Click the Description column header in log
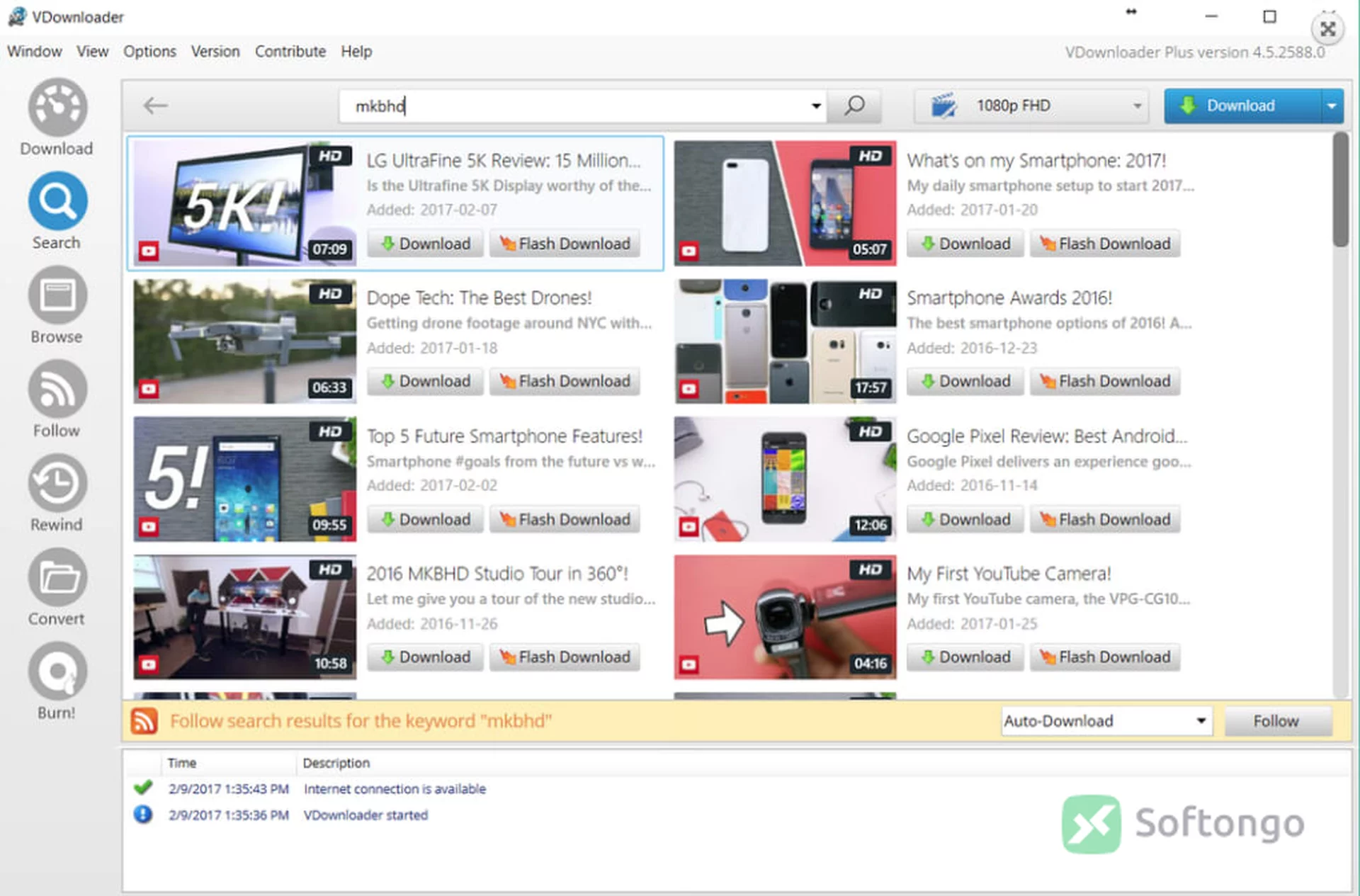 pyautogui.click(x=336, y=763)
